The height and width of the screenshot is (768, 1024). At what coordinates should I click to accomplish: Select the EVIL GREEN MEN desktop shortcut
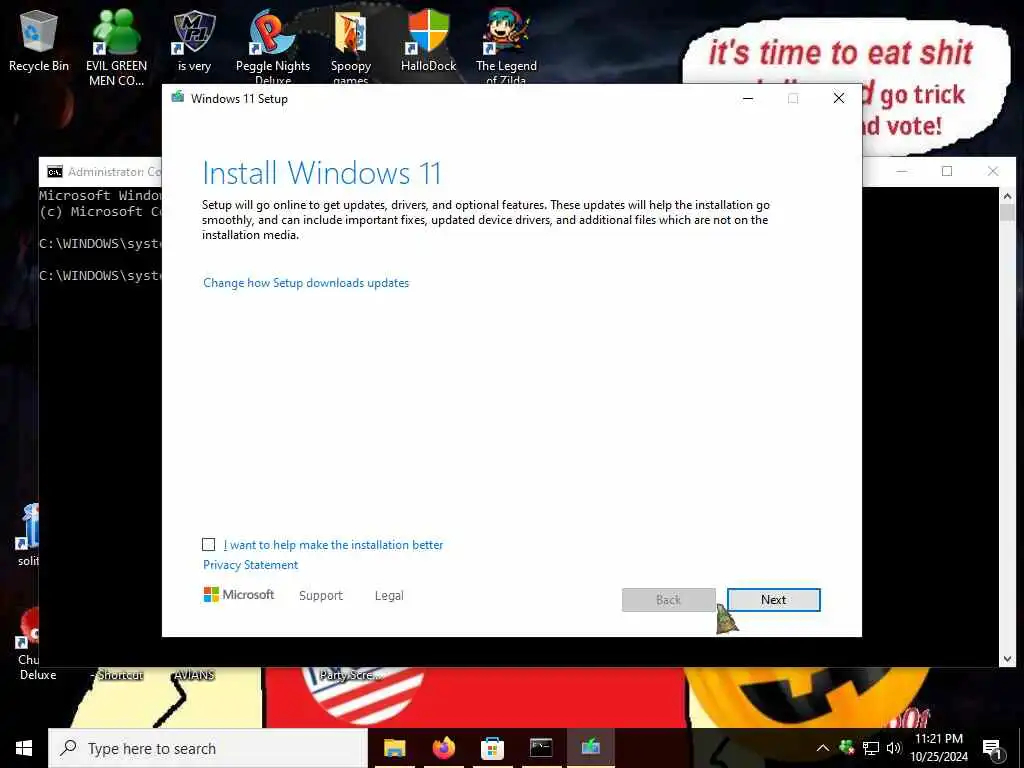coord(116,47)
